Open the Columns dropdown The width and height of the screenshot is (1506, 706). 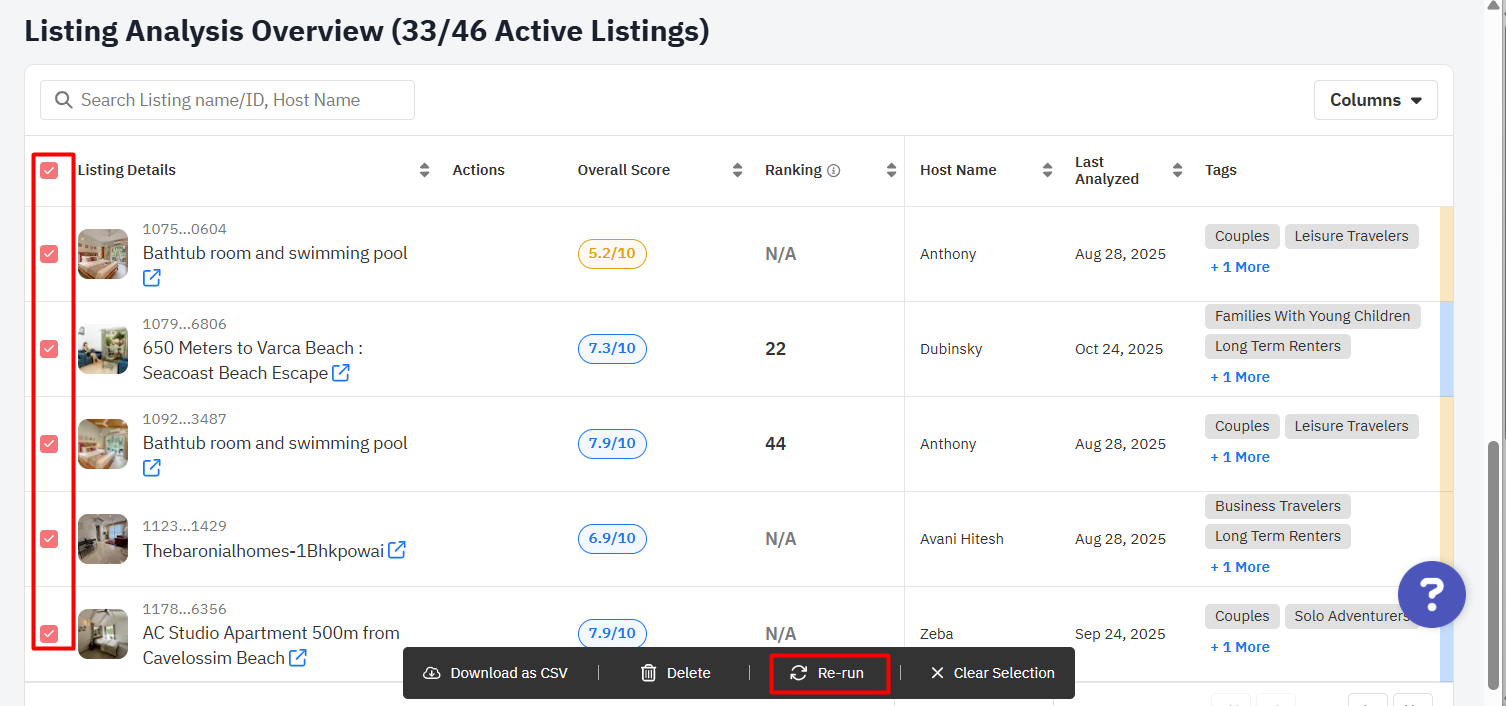click(1375, 100)
